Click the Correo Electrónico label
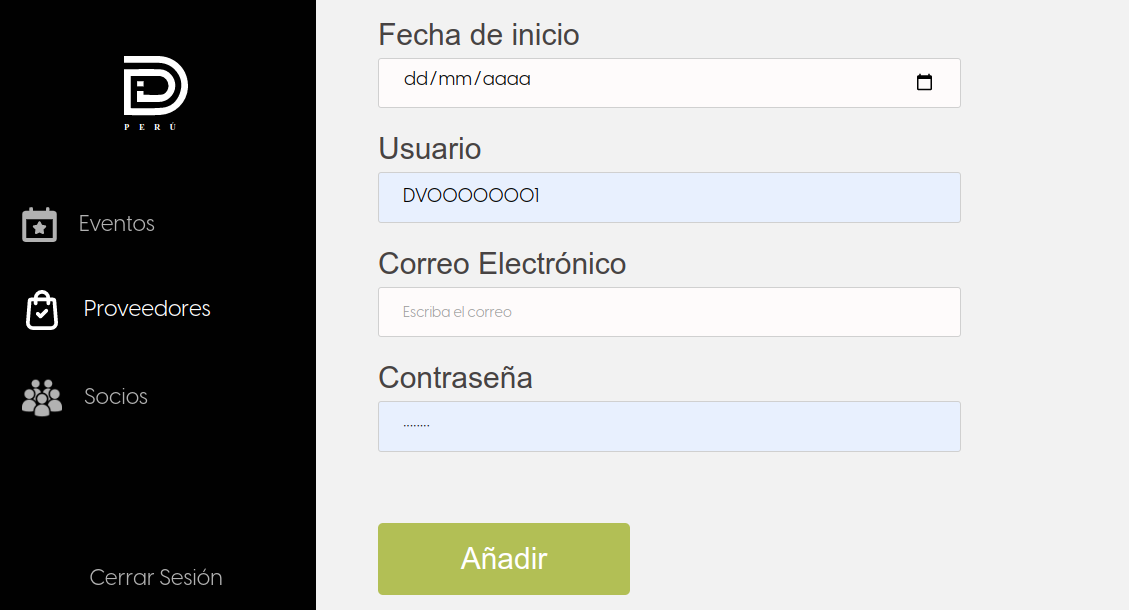 [502, 263]
